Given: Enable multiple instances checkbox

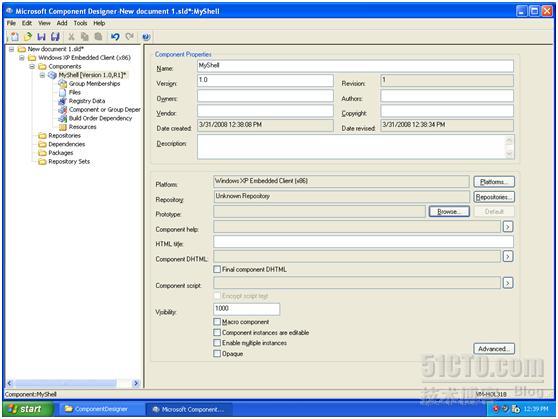Looking at the screenshot, I should [x=217, y=343].
